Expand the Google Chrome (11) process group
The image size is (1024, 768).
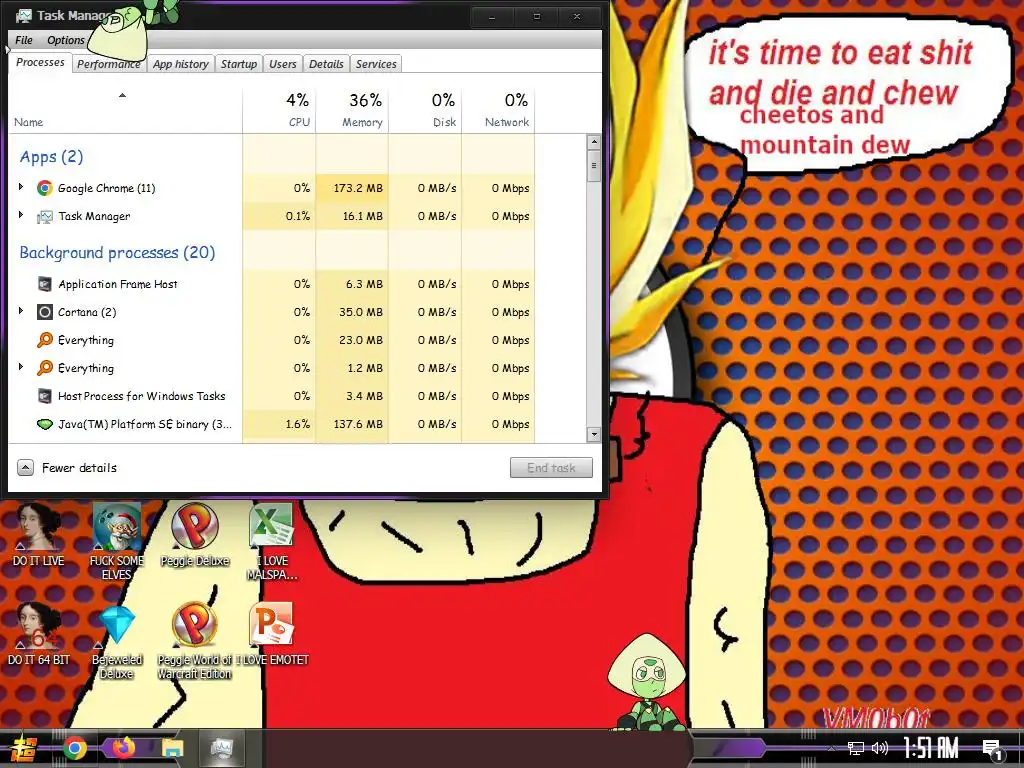[x=21, y=187]
